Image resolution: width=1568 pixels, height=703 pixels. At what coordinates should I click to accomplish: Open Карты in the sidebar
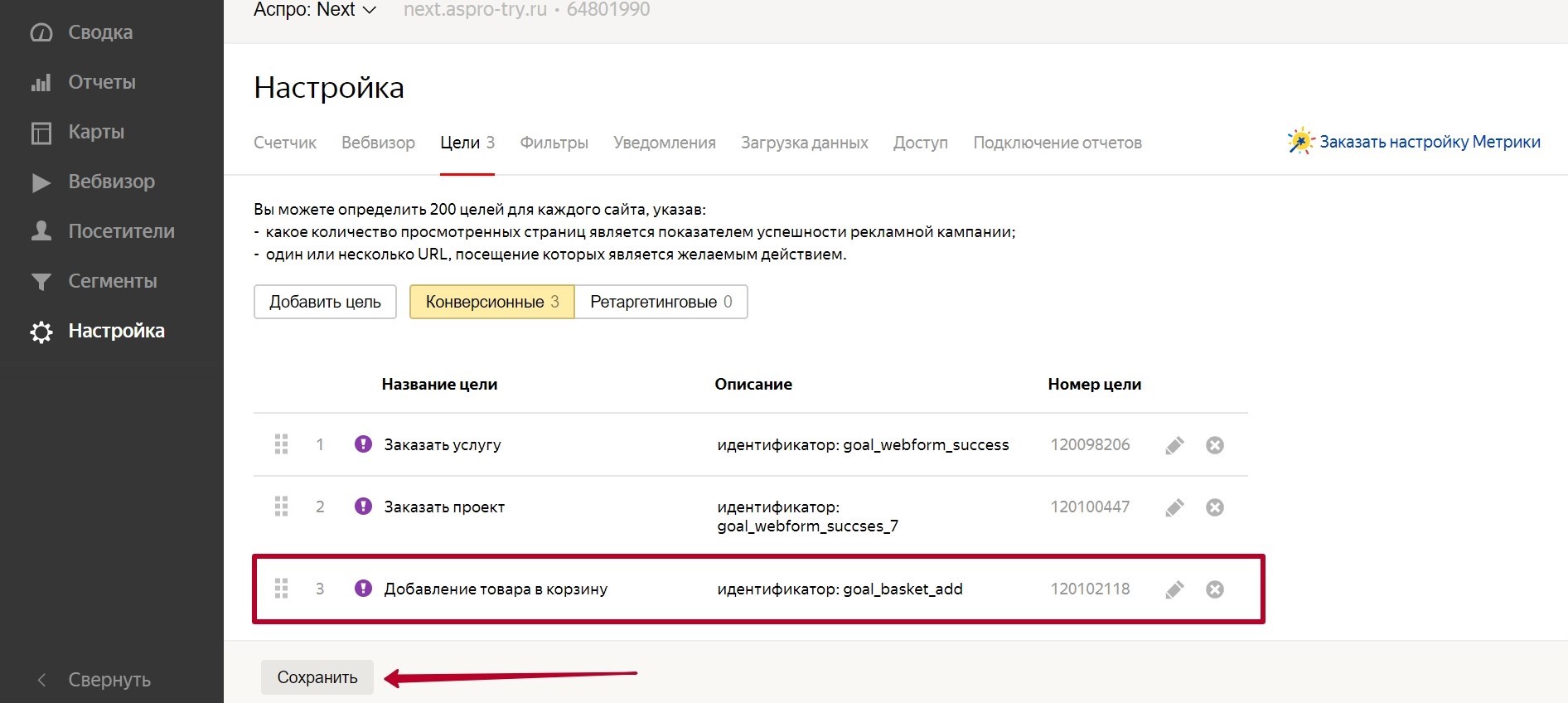96,132
